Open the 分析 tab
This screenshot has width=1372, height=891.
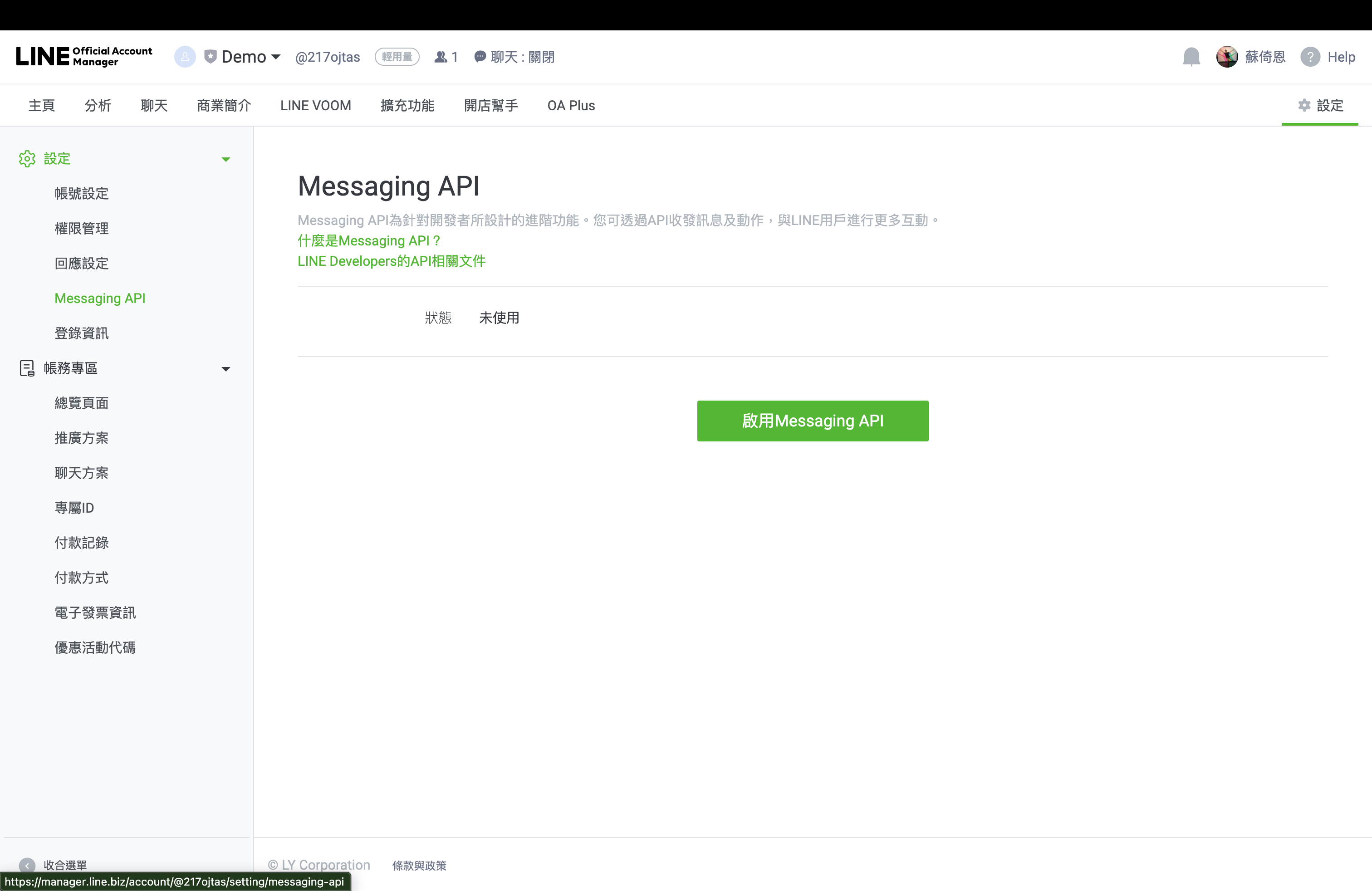click(98, 105)
